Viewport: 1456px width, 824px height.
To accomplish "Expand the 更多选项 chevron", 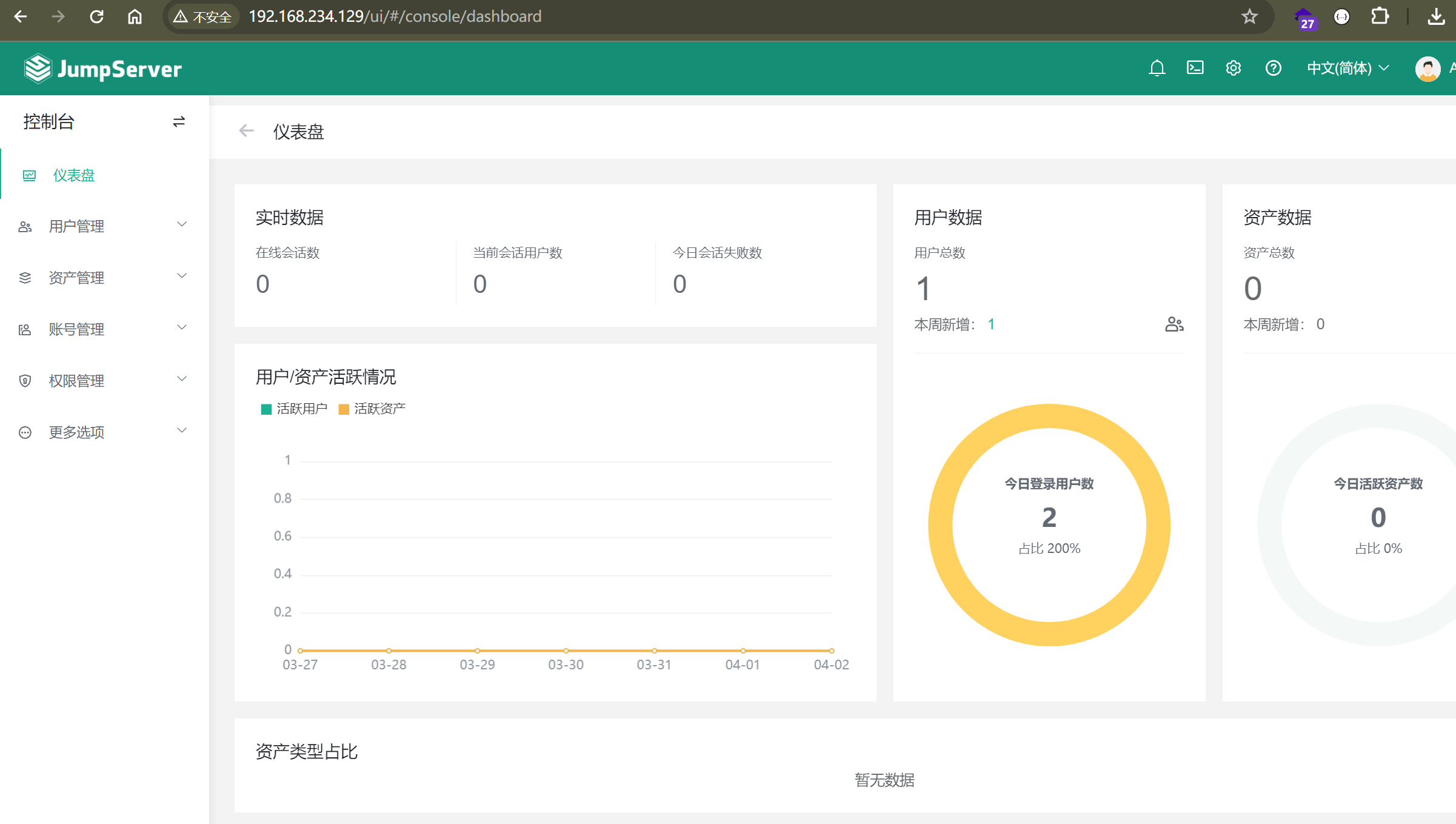I will point(182,430).
